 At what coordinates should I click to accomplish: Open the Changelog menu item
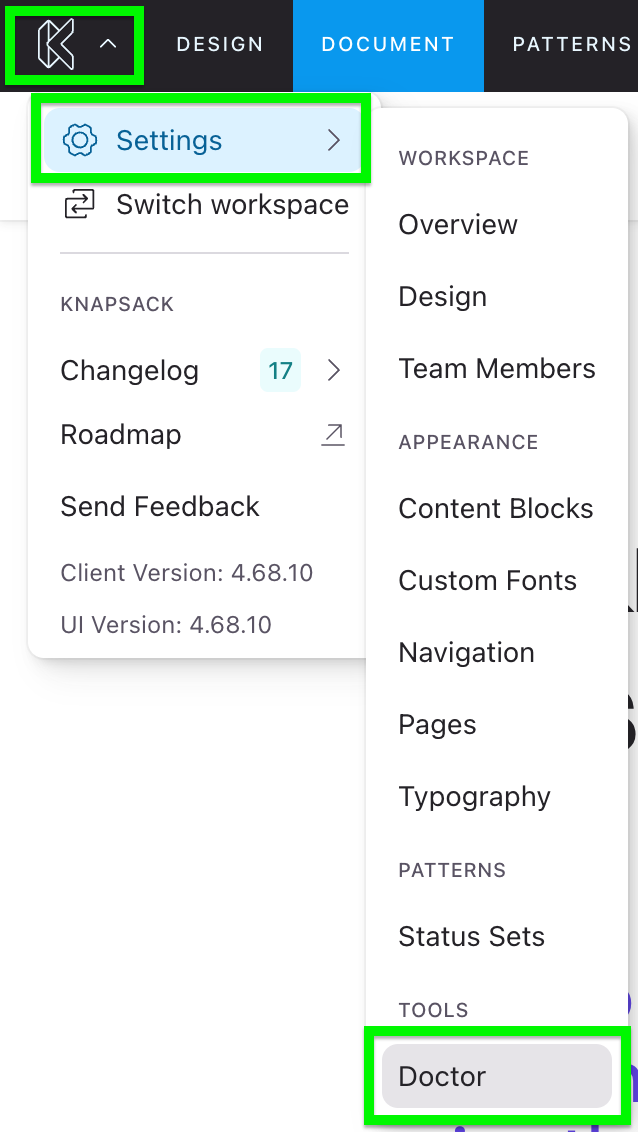[x=130, y=370]
